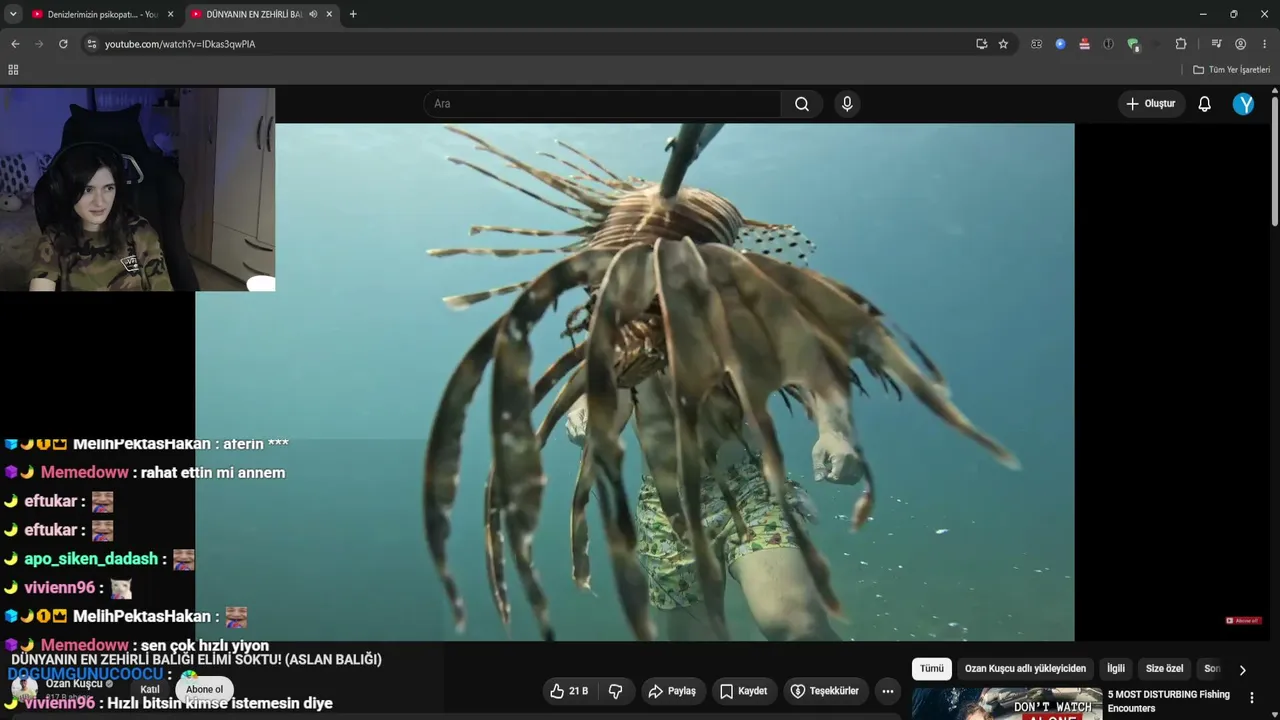Open the media controls icon

click(1216, 44)
